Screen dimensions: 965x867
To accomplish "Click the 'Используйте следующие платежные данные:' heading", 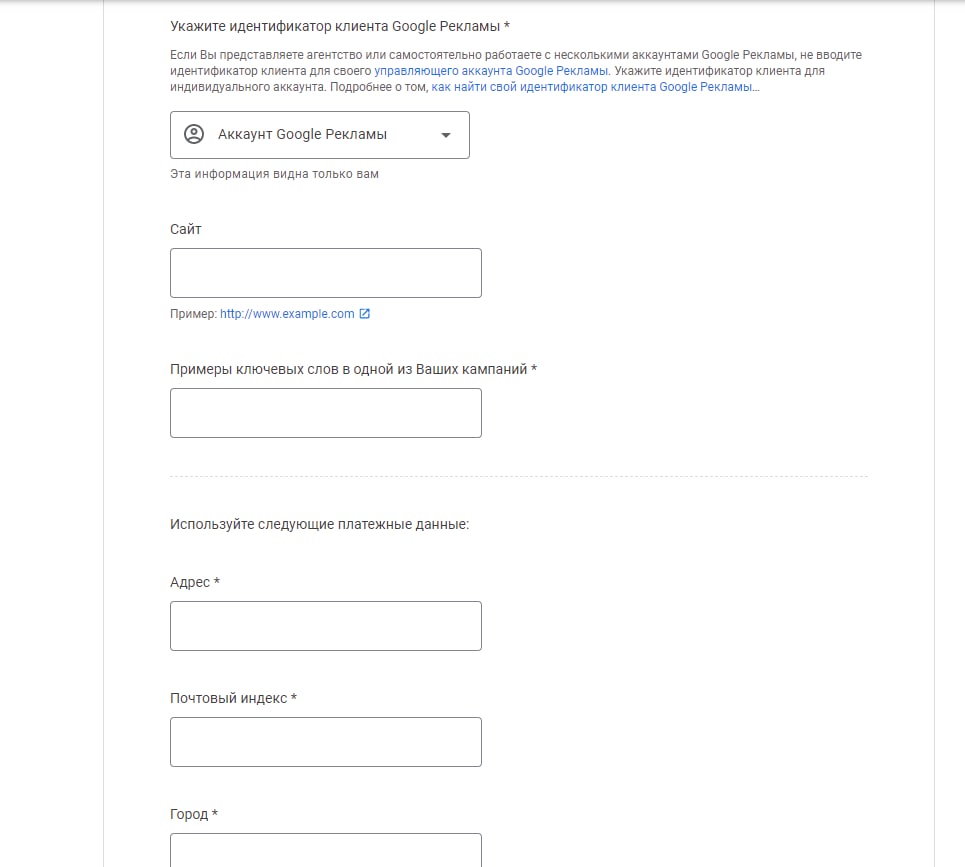I will (319, 524).
